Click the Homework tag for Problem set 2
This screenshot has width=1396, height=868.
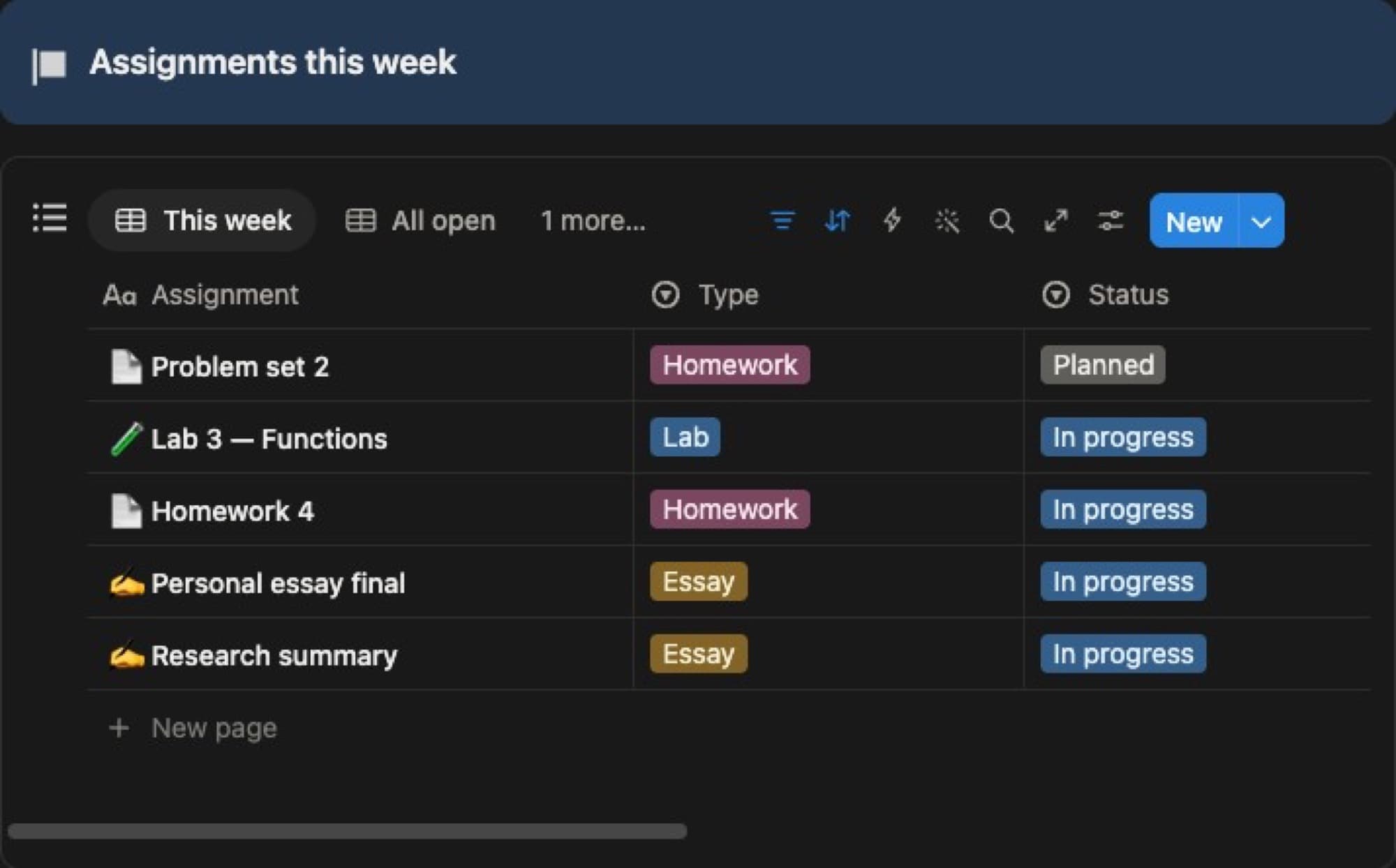pyautogui.click(x=730, y=365)
